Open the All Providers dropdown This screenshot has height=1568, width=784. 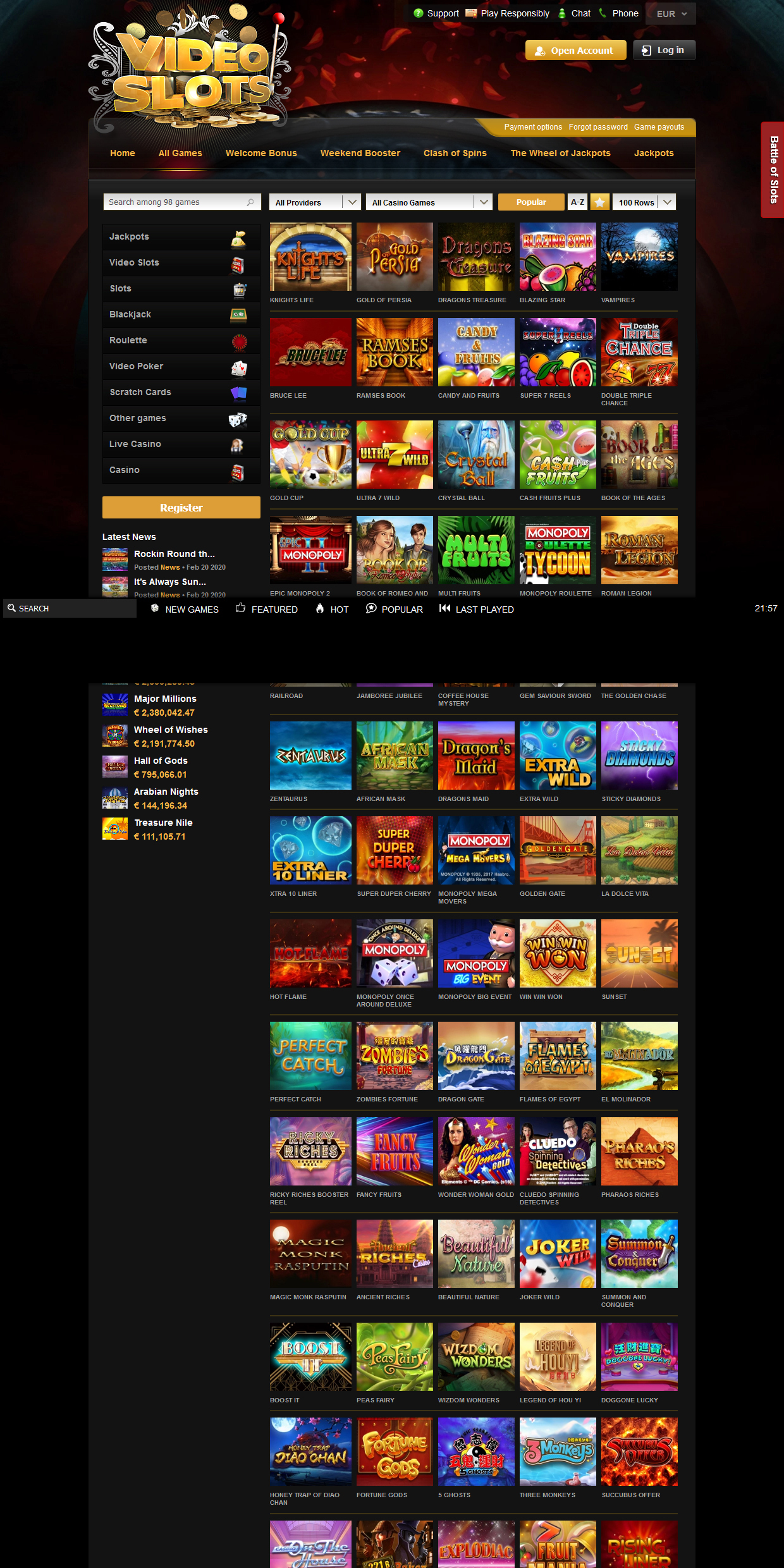point(315,202)
